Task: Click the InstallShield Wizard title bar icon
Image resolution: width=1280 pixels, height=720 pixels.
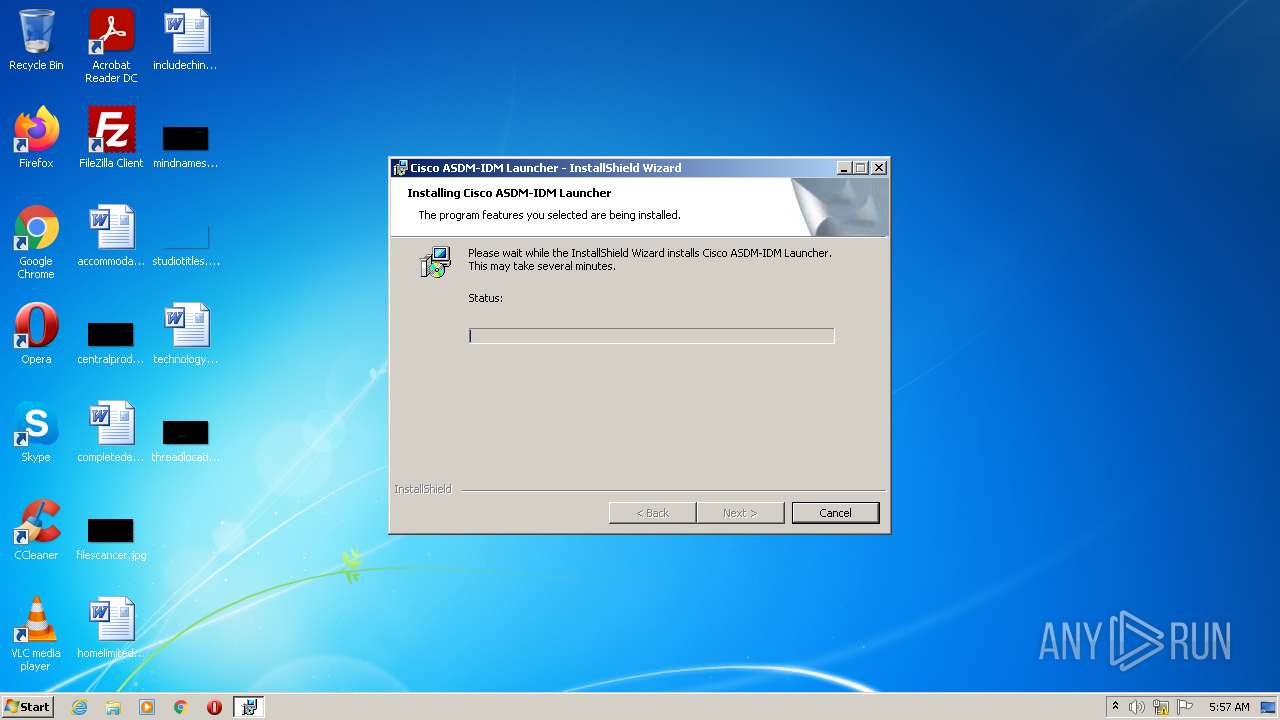Action: pyautogui.click(x=400, y=168)
